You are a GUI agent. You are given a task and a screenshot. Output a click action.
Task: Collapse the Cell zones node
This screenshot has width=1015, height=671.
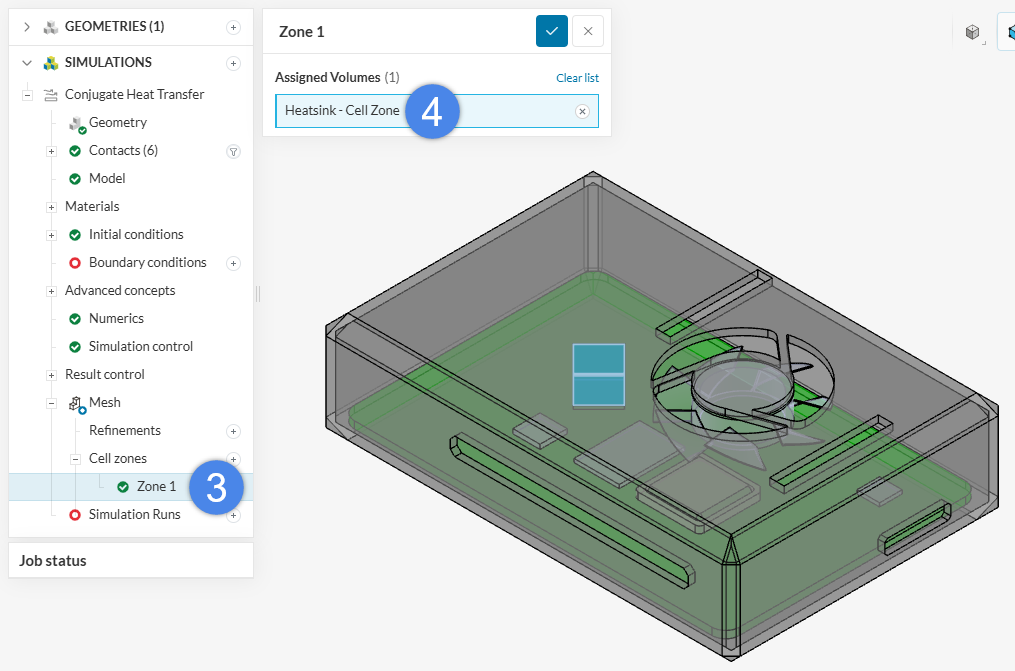point(75,459)
